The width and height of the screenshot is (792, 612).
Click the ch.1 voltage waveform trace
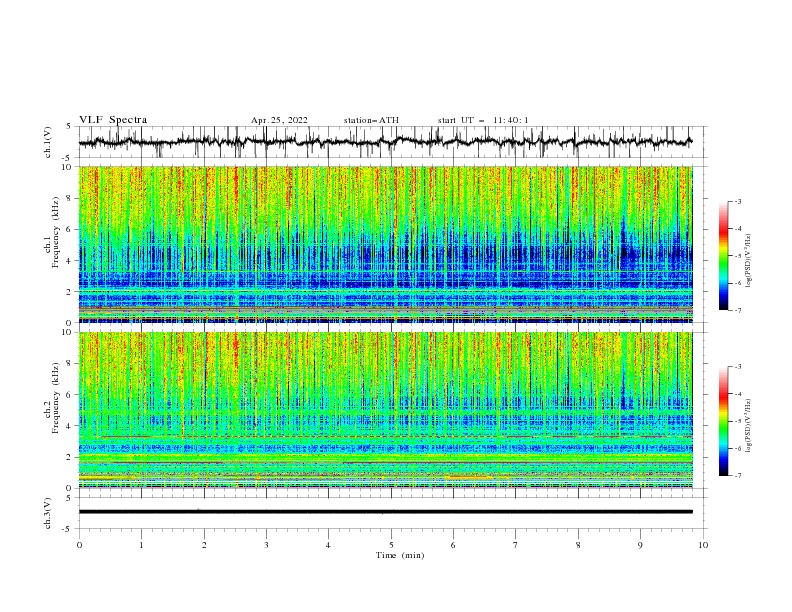(385, 142)
